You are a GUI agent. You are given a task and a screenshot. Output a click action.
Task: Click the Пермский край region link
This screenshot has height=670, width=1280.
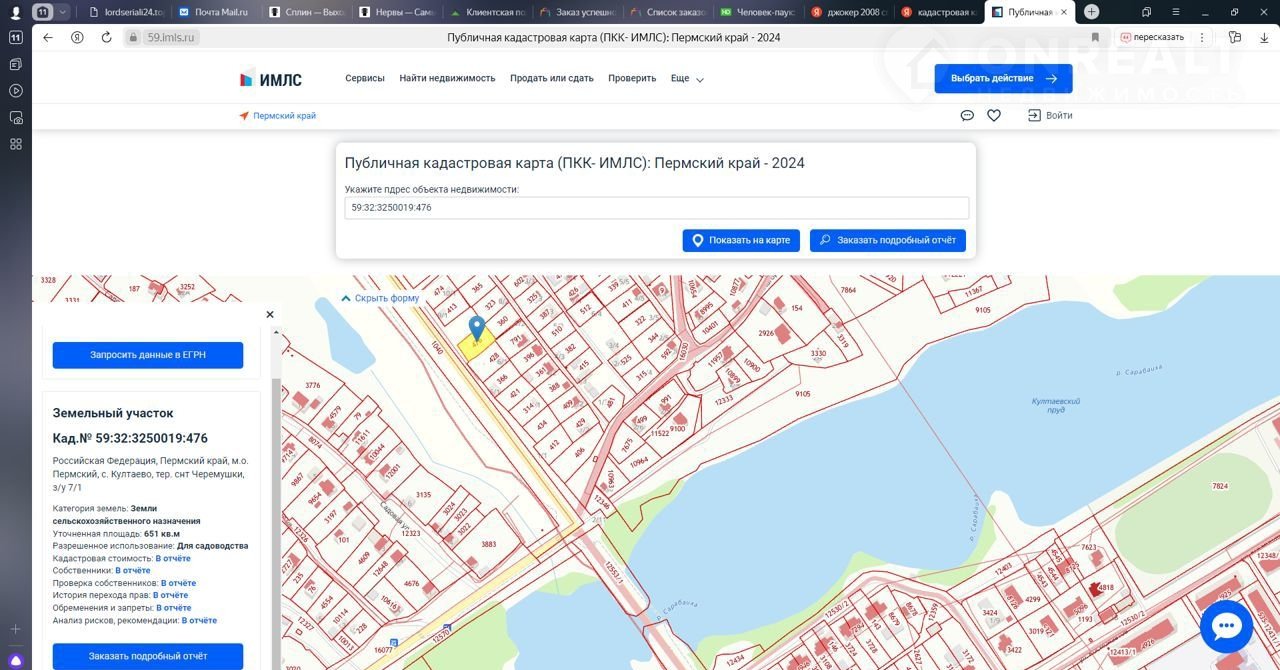(284, 116)
